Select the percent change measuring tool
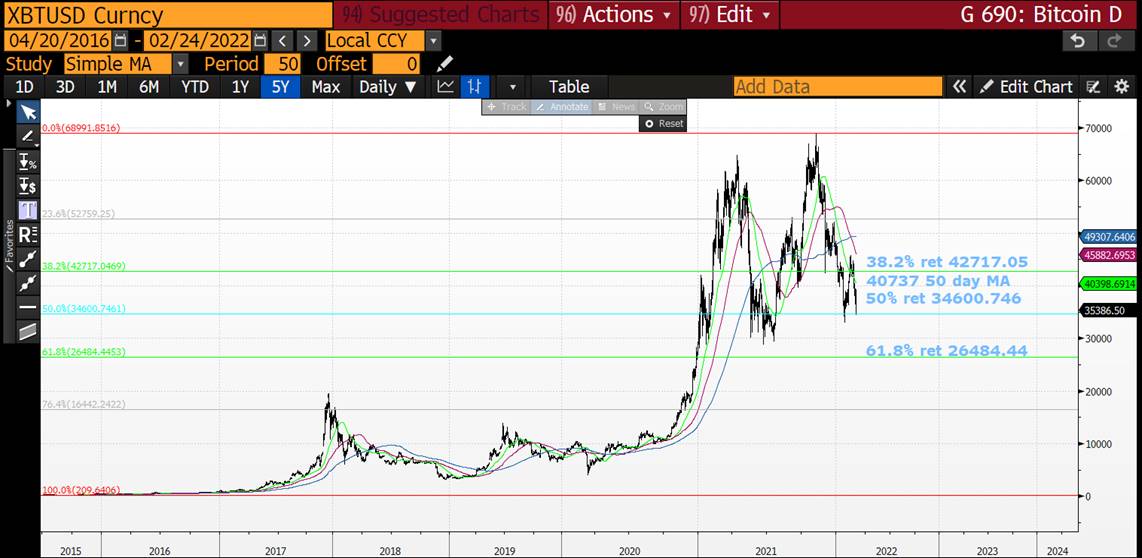This screenshot has height=558, width=1142. (27, 161)
